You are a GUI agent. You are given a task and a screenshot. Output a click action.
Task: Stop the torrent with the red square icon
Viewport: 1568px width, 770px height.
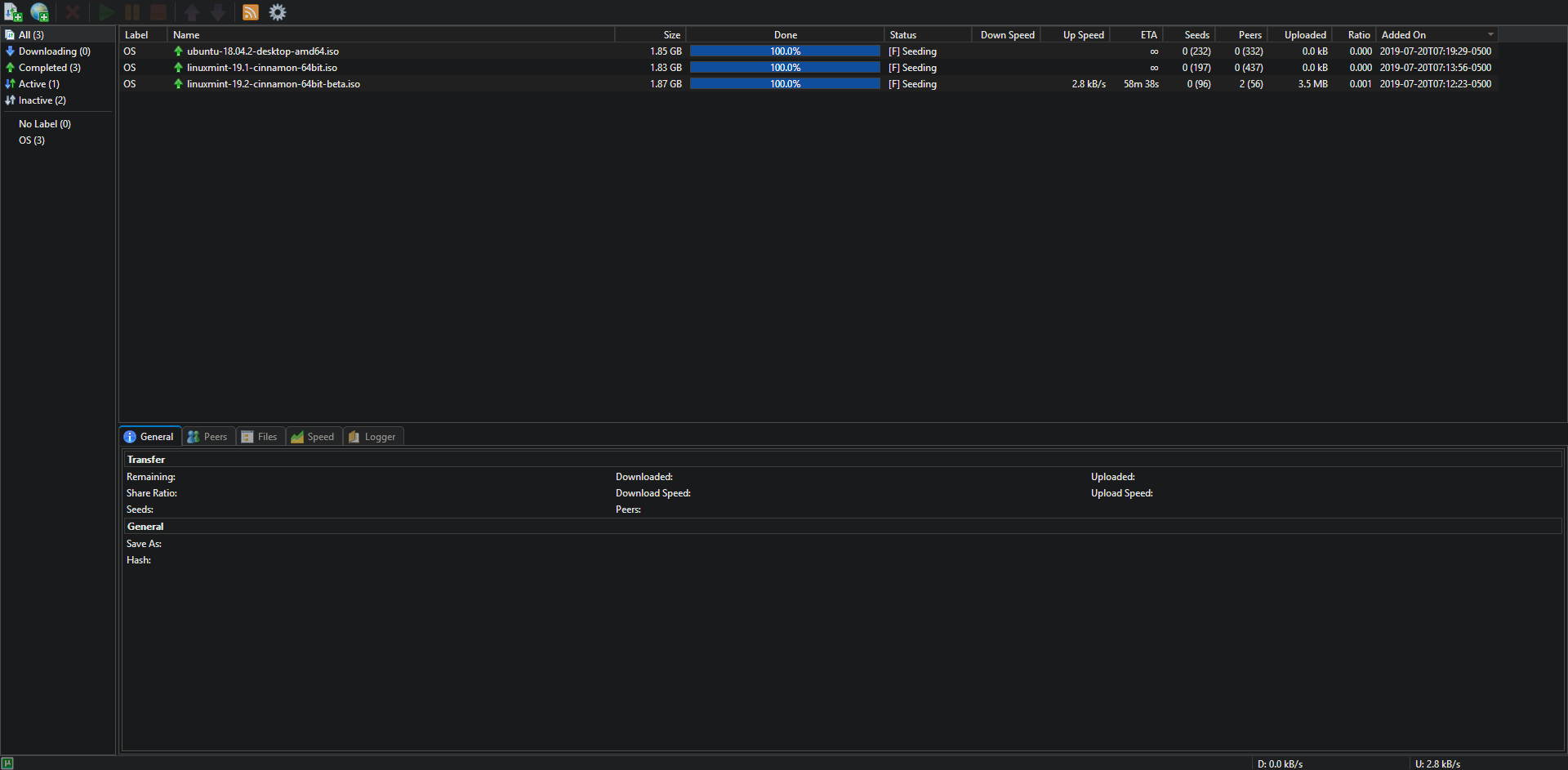pos(158,12)
